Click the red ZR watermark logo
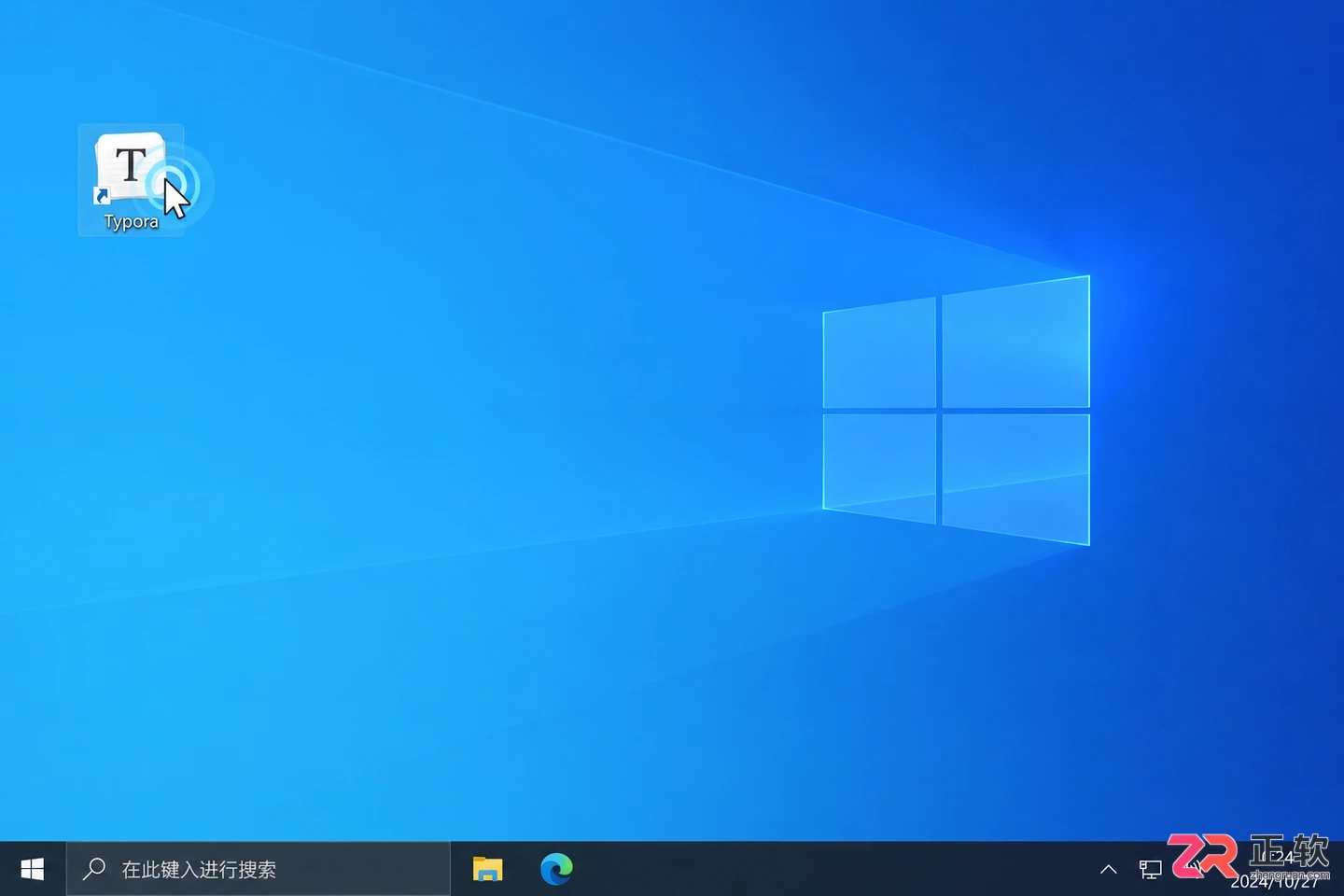 1202,856
